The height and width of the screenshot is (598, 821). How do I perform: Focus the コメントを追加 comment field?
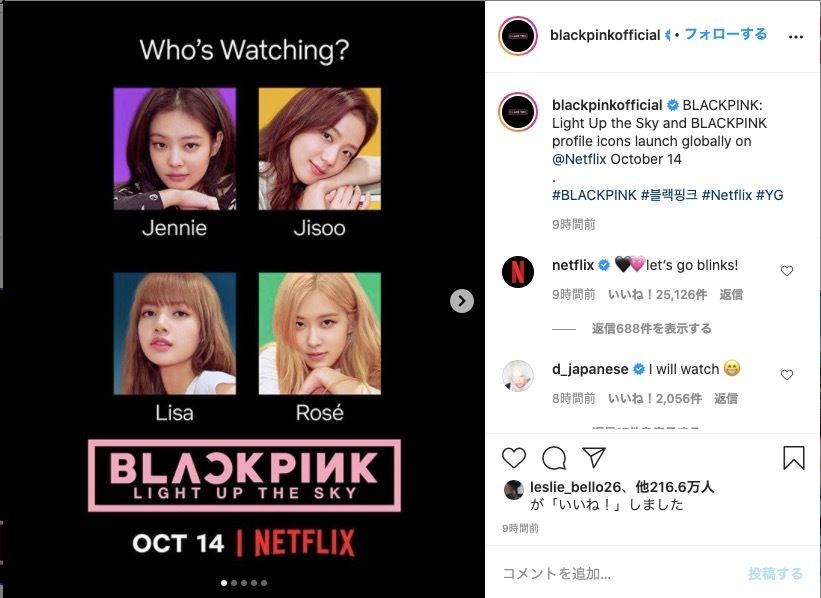(618, 573)
